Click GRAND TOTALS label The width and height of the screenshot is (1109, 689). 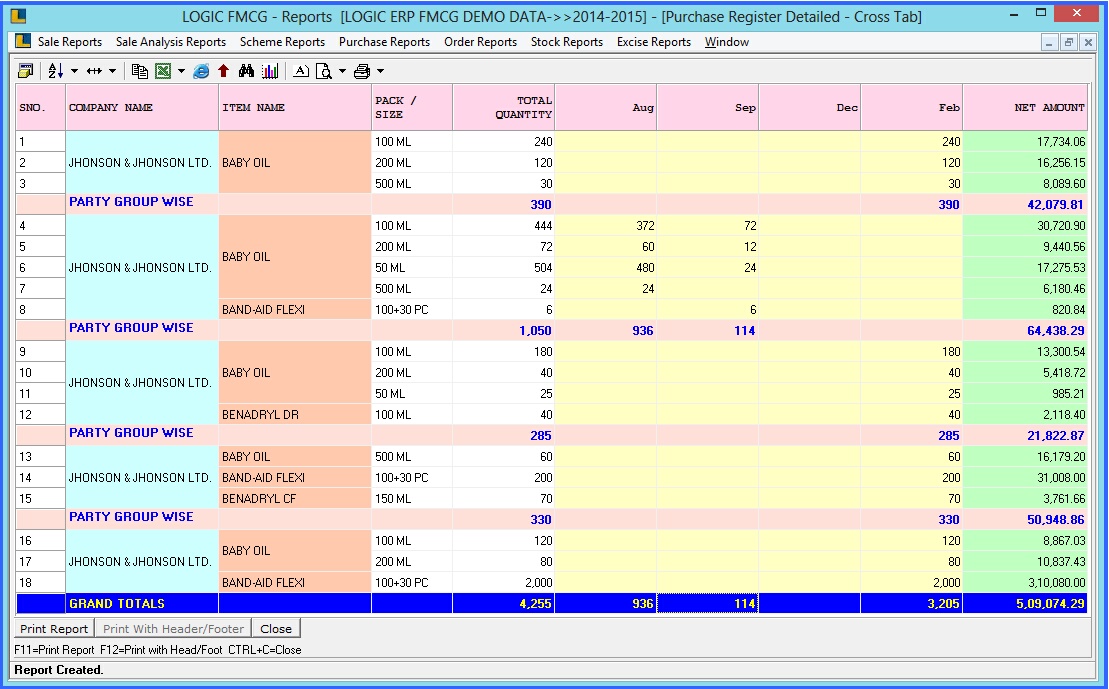117,603
